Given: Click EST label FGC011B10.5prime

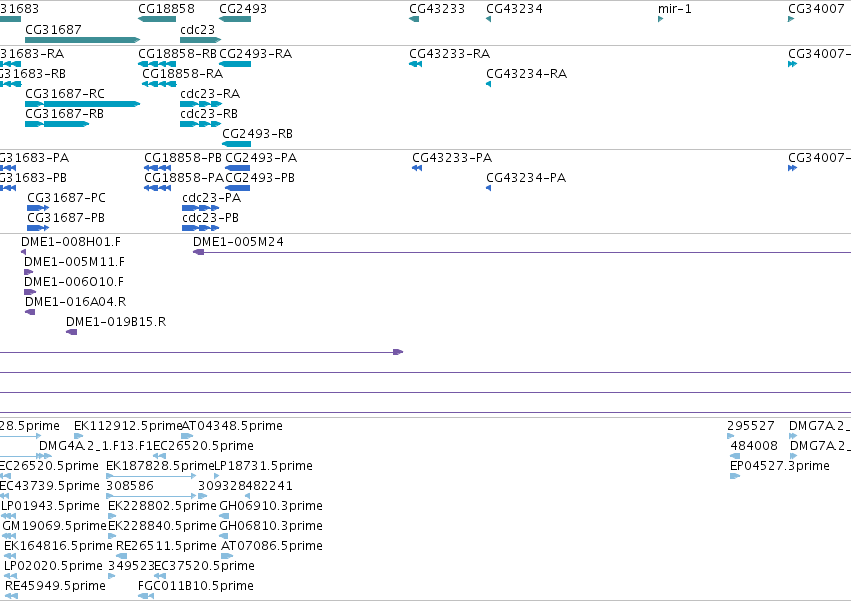Looking at the screenshot, I should point(196,587).
